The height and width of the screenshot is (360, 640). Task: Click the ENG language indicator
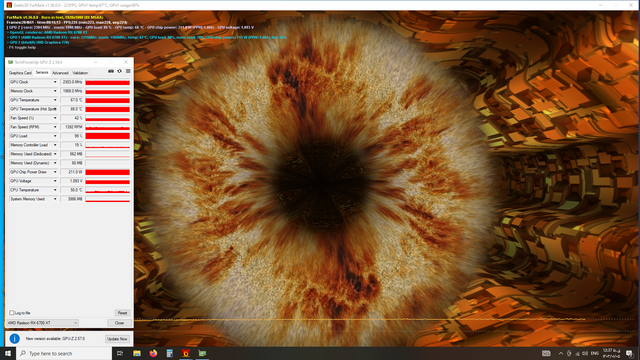click(x=595, y=353)
